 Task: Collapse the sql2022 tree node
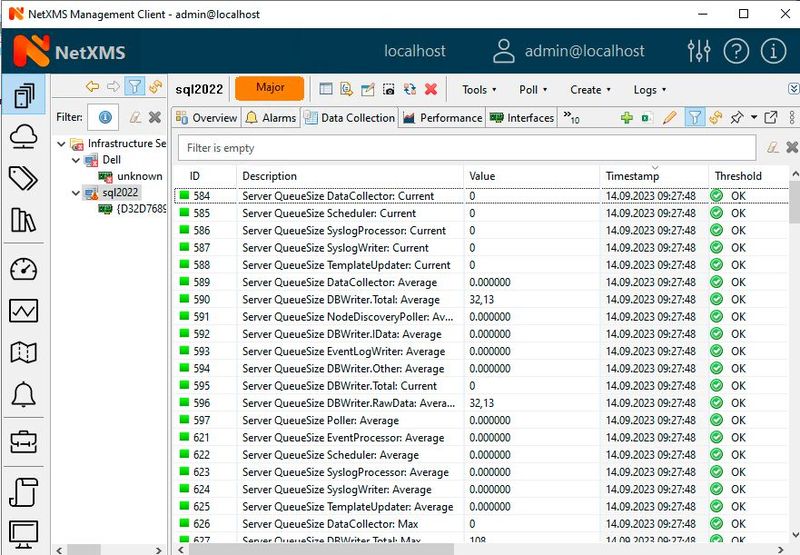[76, 193]
